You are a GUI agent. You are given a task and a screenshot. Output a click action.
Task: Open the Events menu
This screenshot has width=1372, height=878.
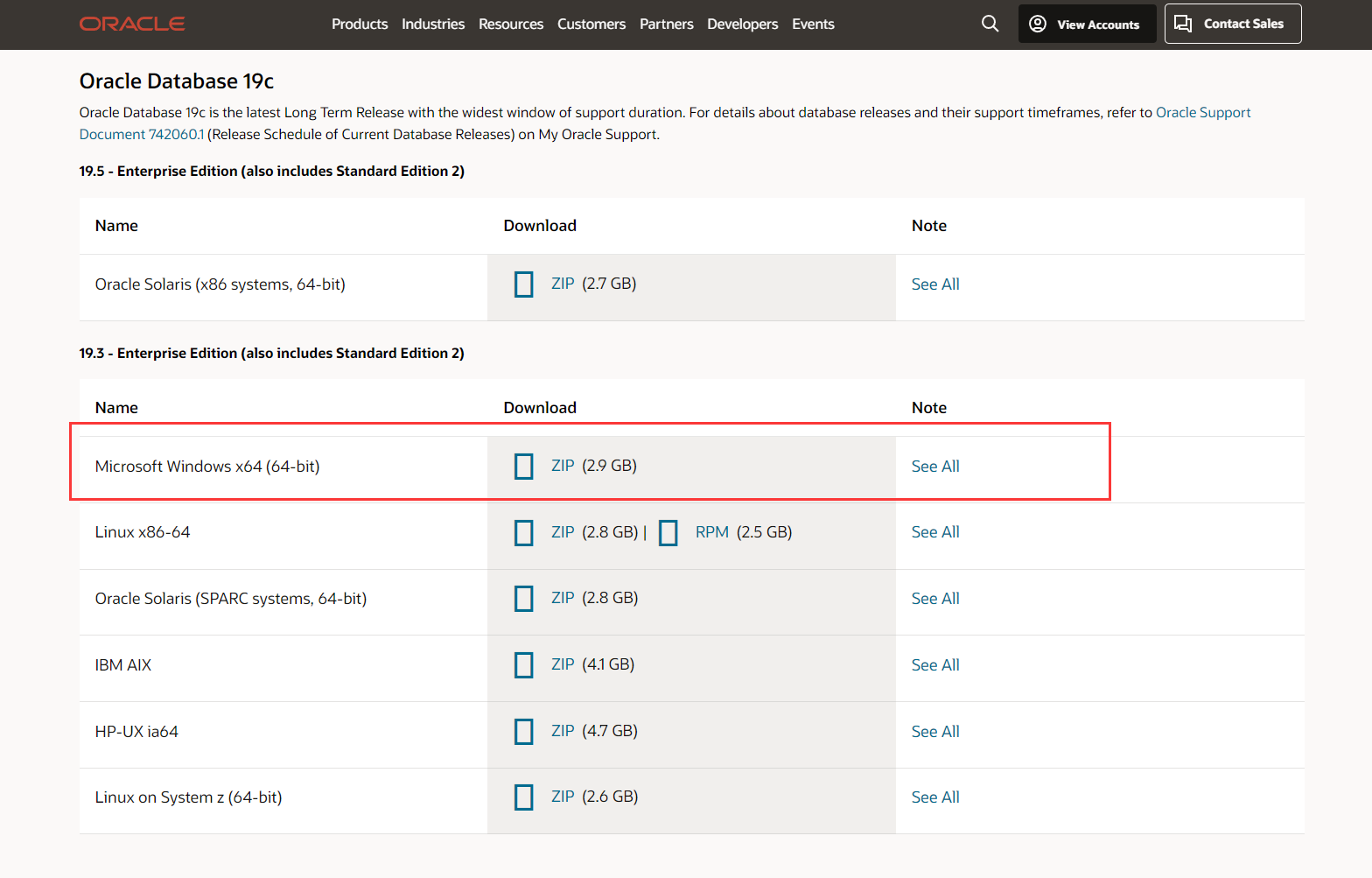pos(813,24)
